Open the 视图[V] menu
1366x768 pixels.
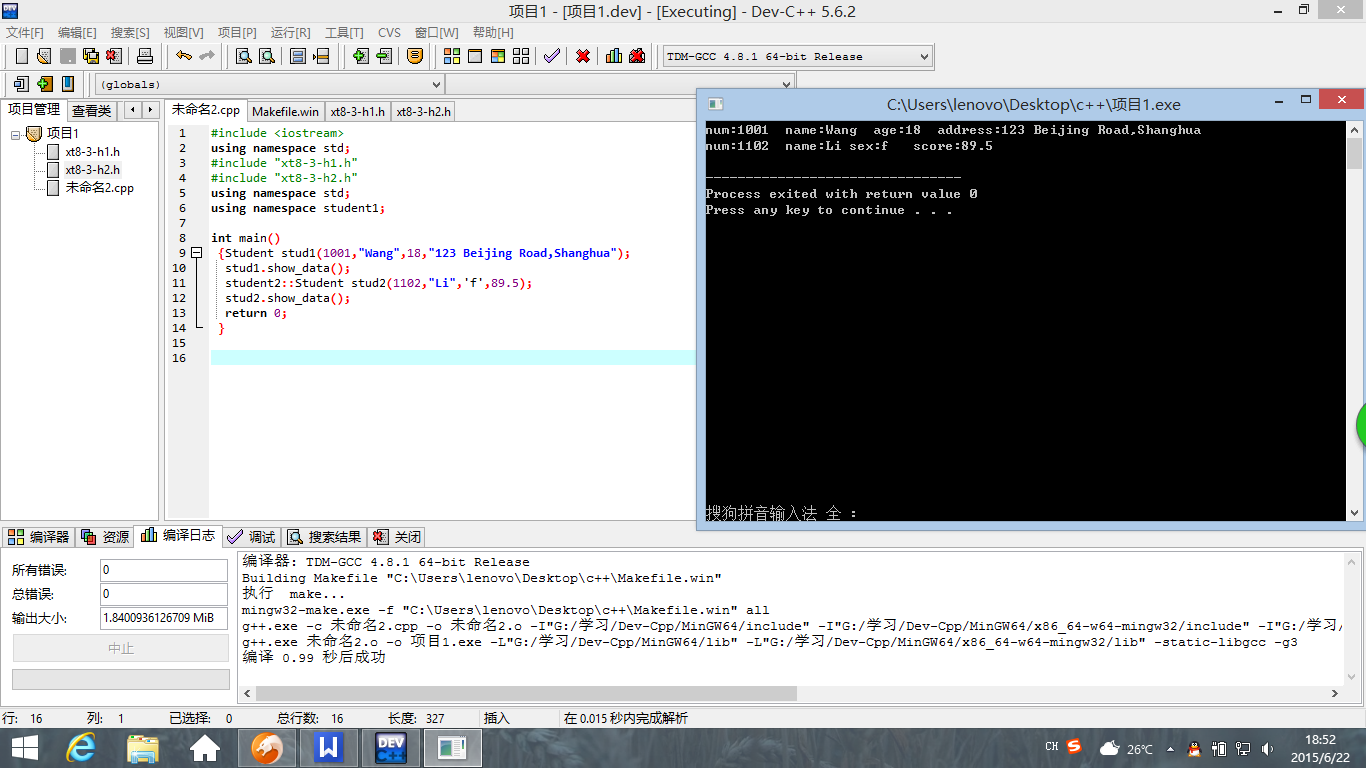183,33
